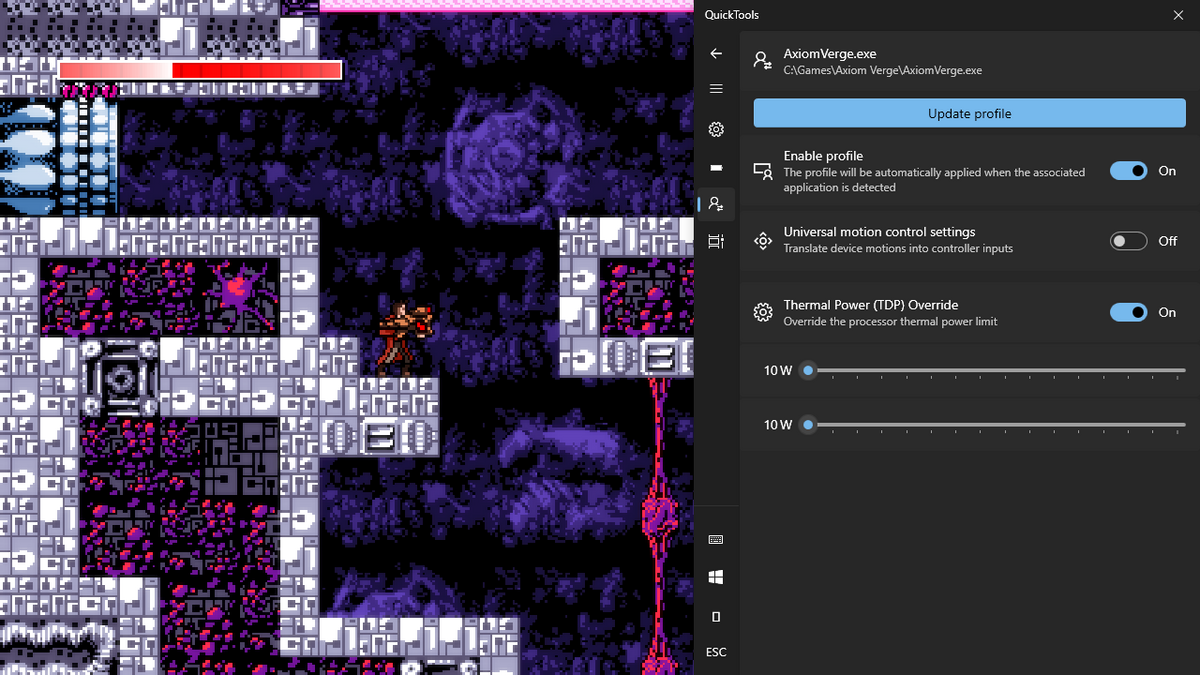Click the Enable profile label
Viewport: 1200px width, 675px height.
pyautogui.click(x=823, y=156)
